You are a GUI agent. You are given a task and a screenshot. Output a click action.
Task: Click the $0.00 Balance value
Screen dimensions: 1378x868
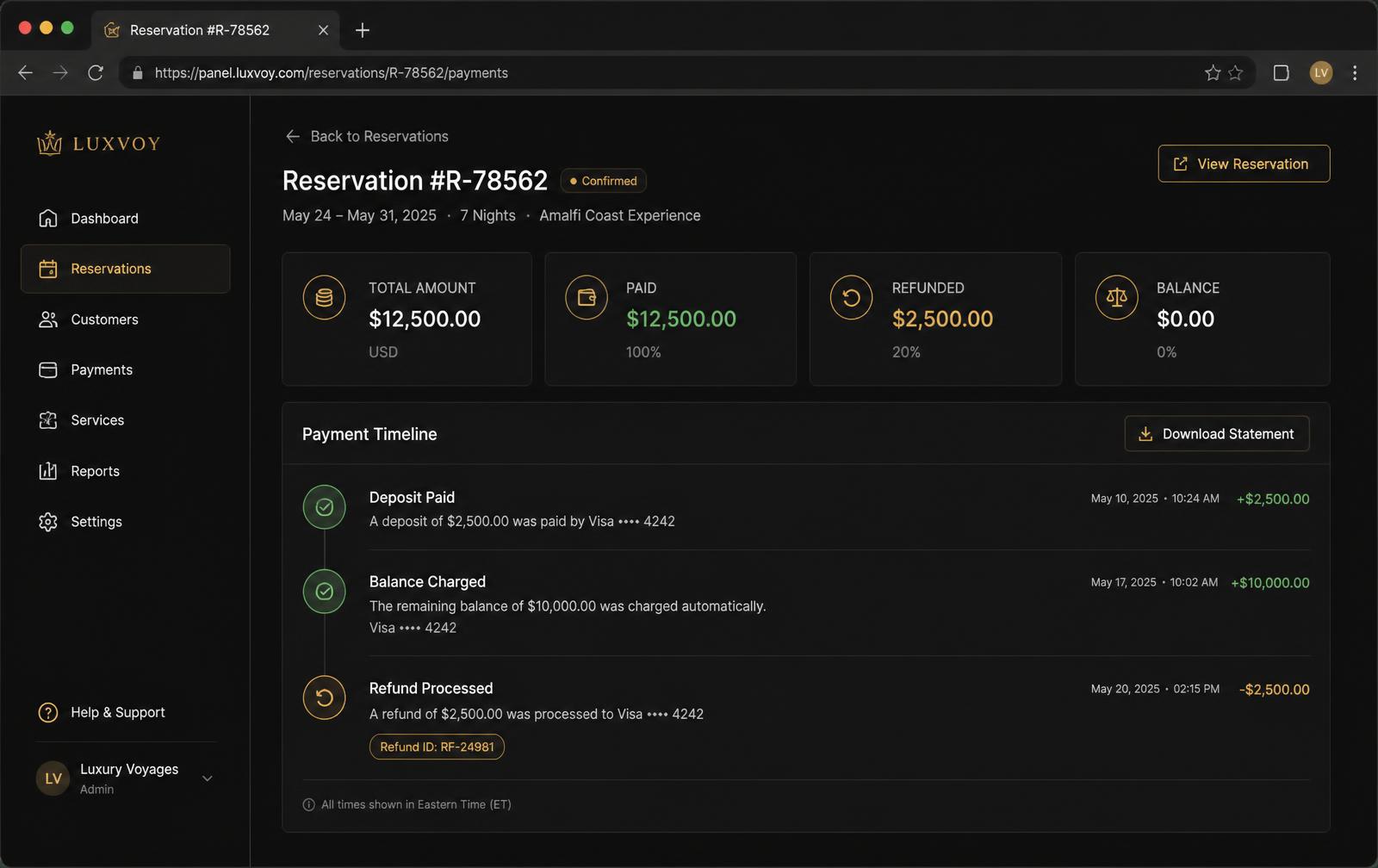tap(1185, 319)
